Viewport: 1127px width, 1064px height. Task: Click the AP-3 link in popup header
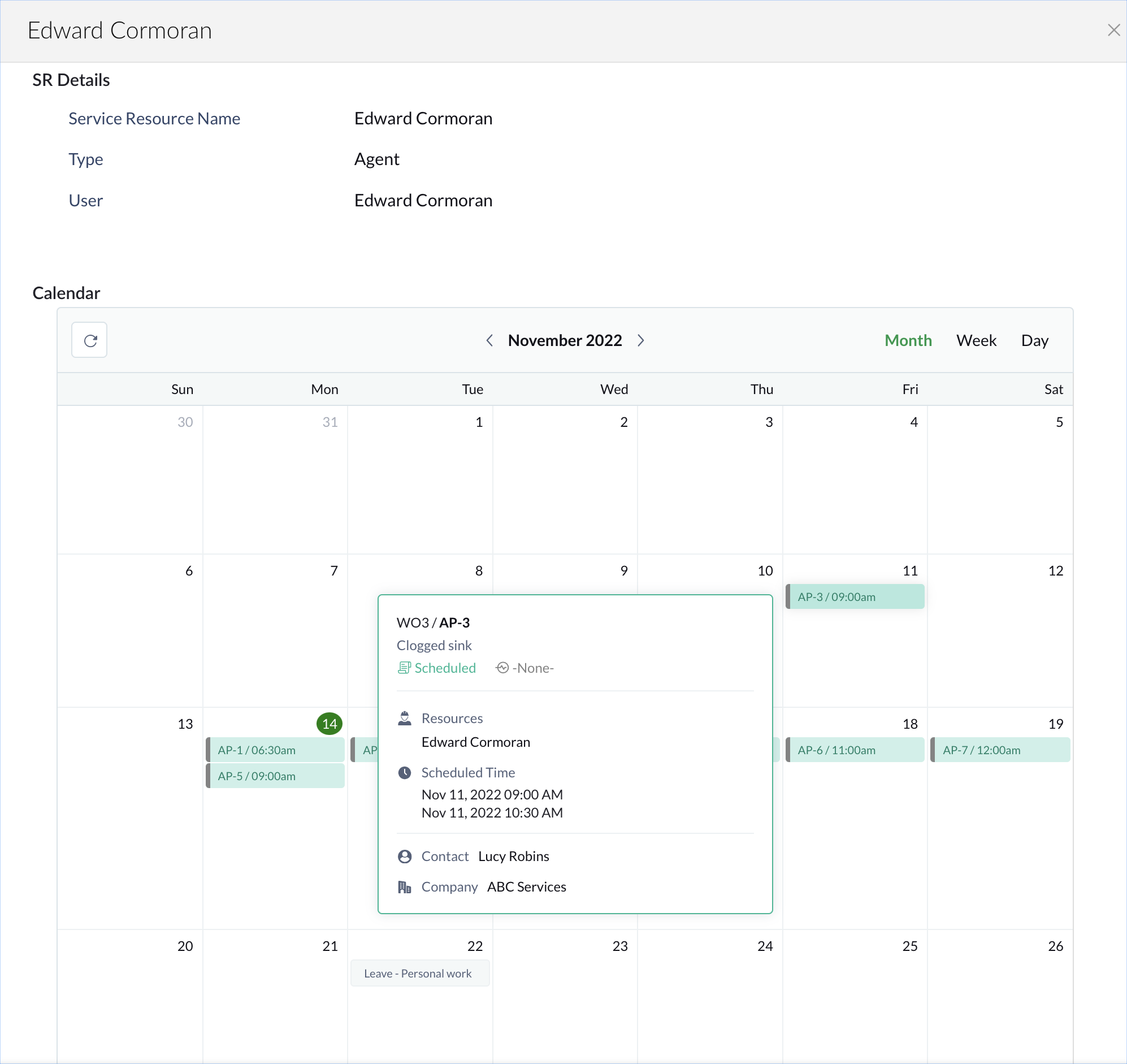[454, 623]
